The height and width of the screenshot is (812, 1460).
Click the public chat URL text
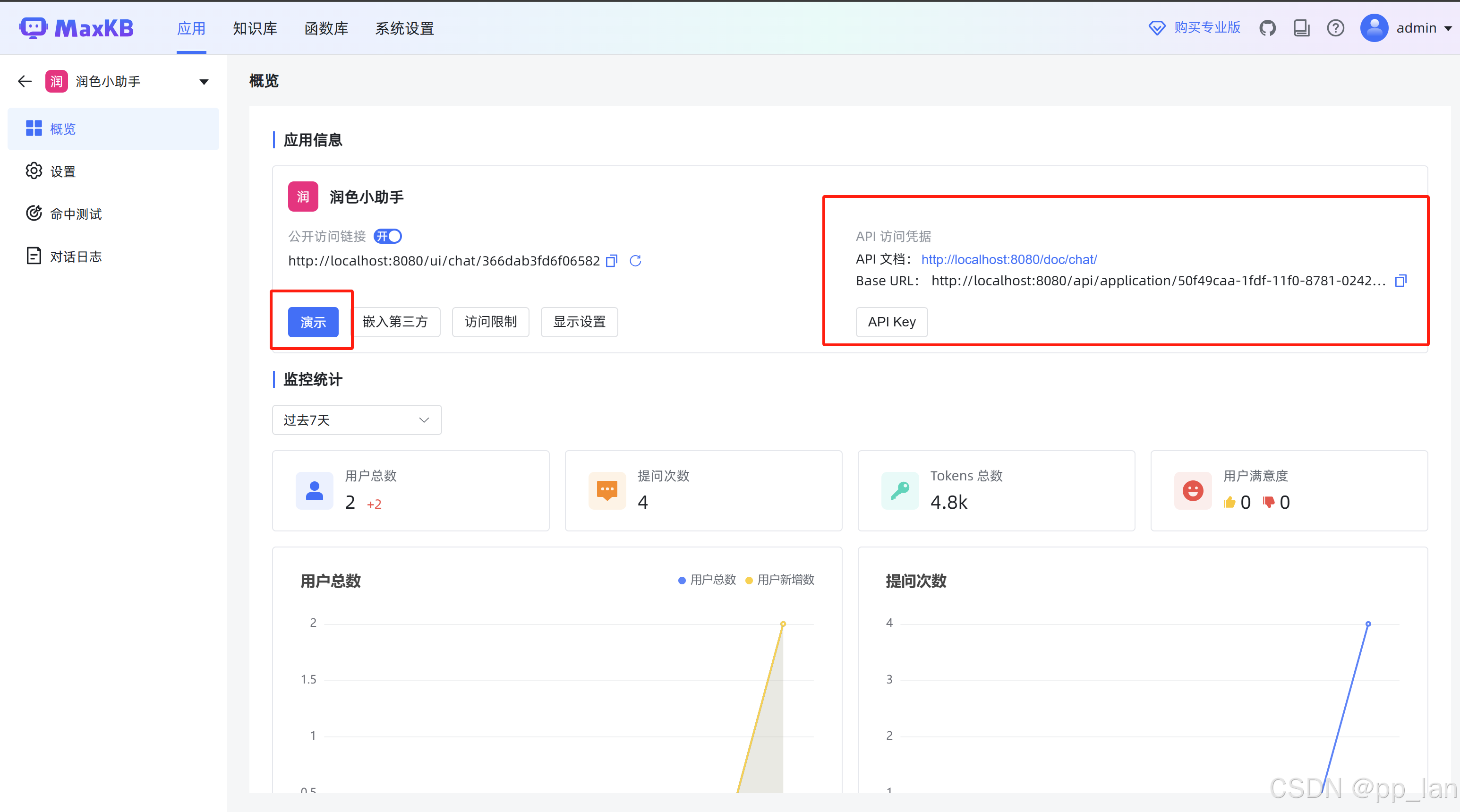444,261
